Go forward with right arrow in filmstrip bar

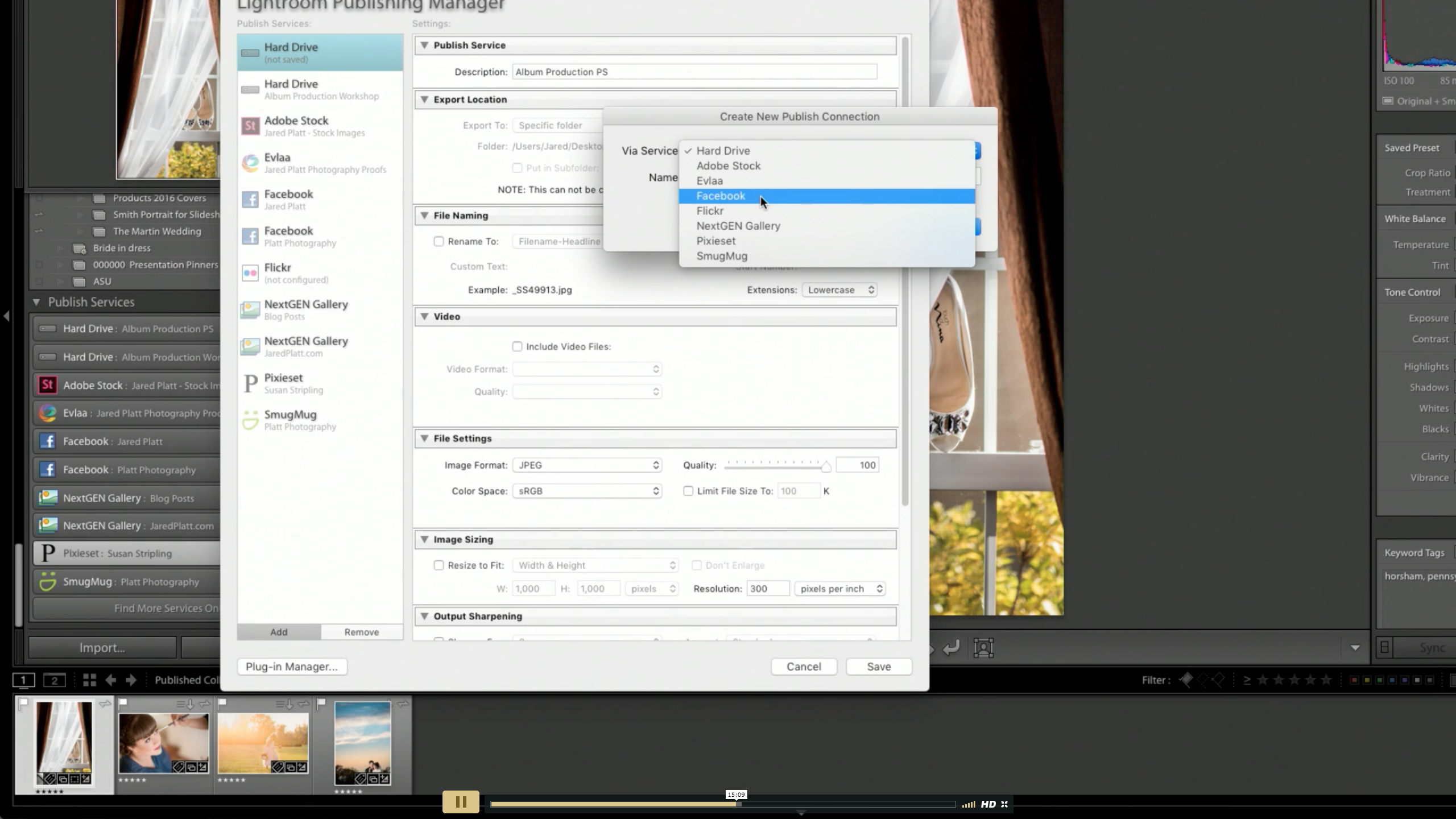[131, 680]
